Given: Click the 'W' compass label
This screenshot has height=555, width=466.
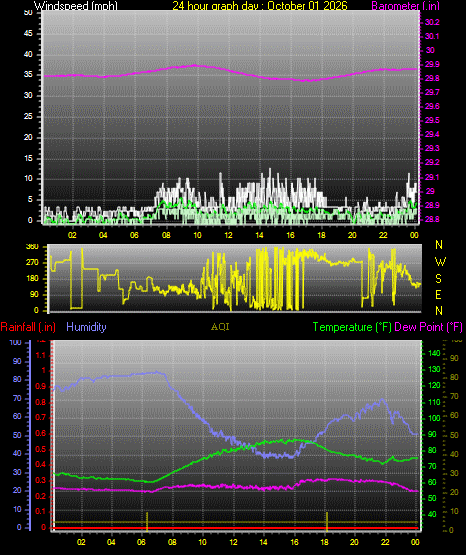Looking at the screenshot, I should pyautogui.click(x=440, y=262).
